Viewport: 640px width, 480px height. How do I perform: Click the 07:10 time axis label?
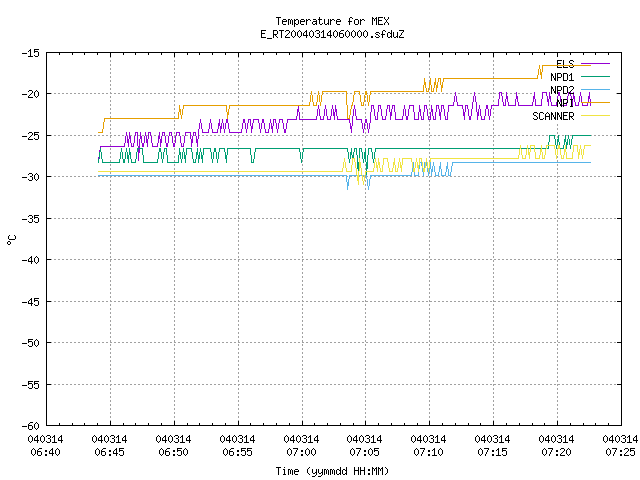[x=429, y=452]
